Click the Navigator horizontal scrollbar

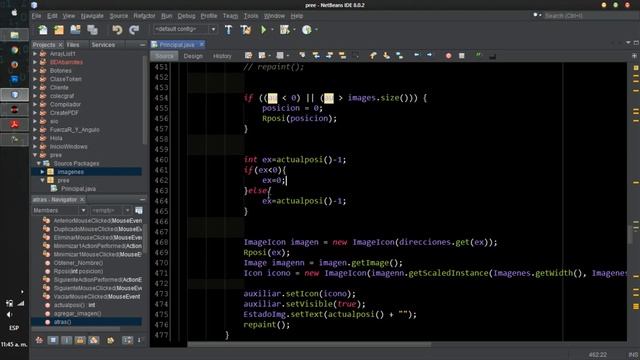(x=76, y=329)
